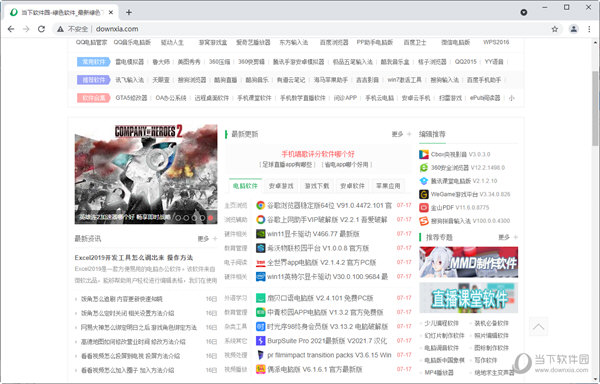Click the WPS2016 link in top row
This screenshot has height=384, width=600.
click(x=496, y=42)
